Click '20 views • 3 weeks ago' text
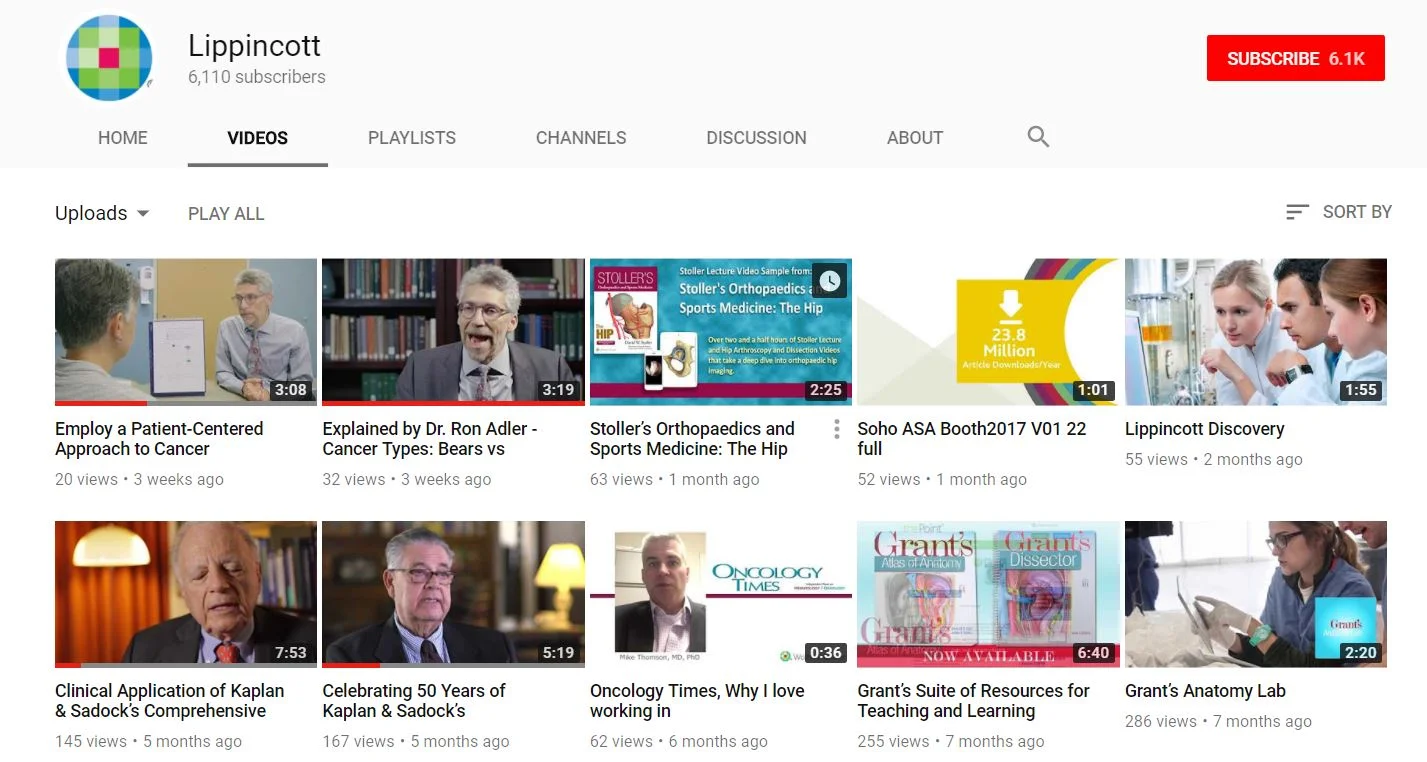Image resolution: width=1427 pixels, height=762 pixels. 139,480
